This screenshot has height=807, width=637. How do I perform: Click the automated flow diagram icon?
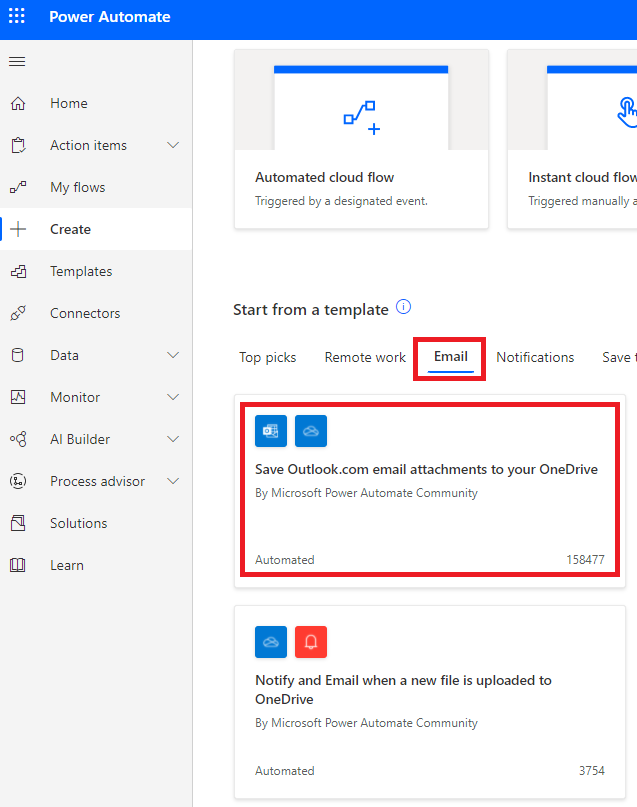361,118
